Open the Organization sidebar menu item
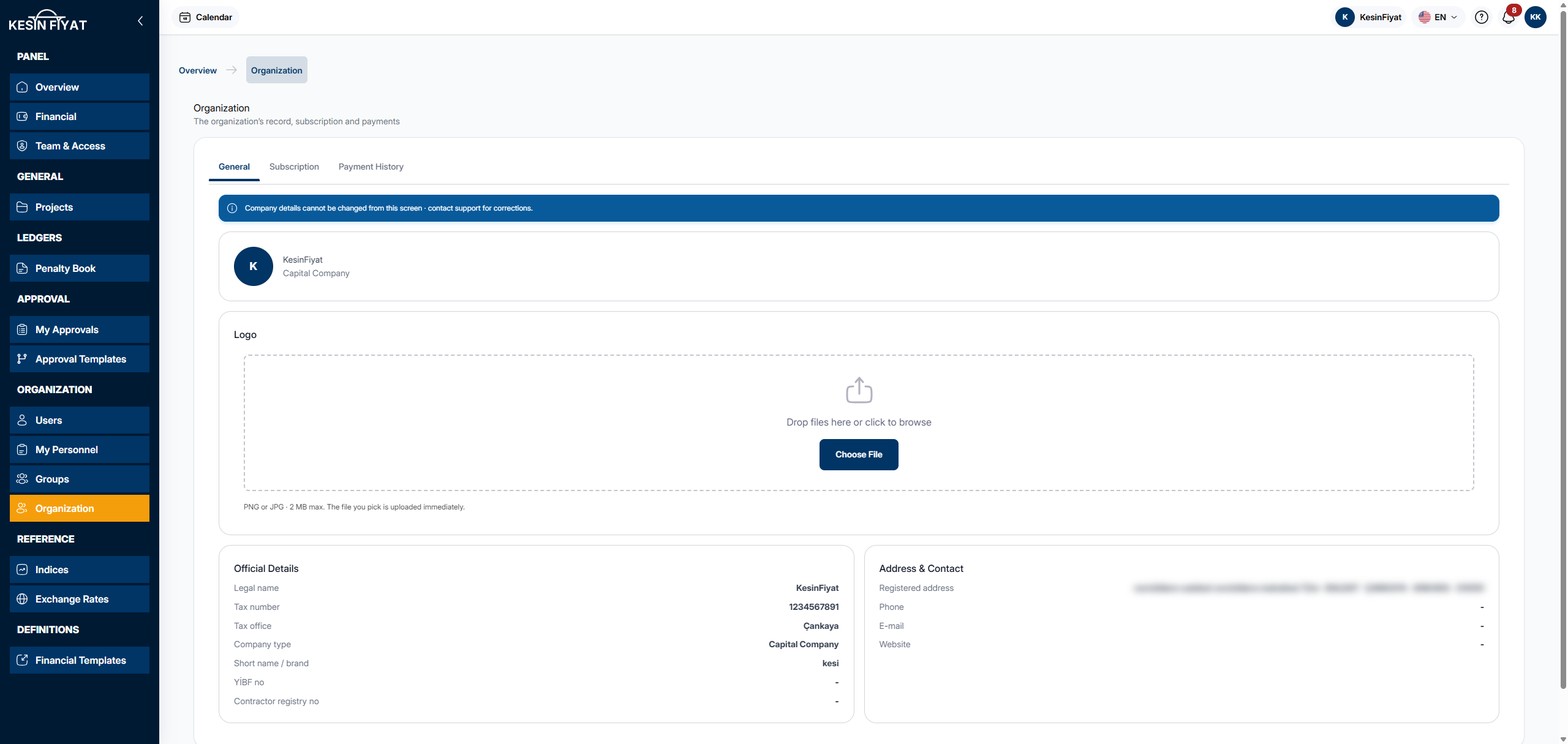The width and height of the screenshot is (1568, 744). tap(79, 508)
